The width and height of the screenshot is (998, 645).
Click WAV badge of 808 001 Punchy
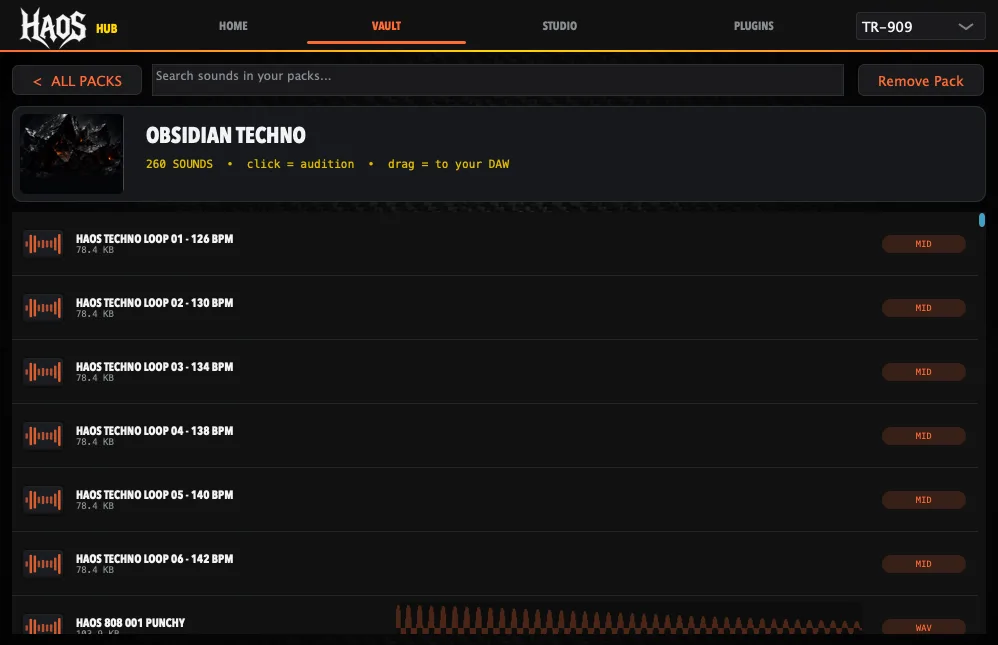(x=924, y=627)
